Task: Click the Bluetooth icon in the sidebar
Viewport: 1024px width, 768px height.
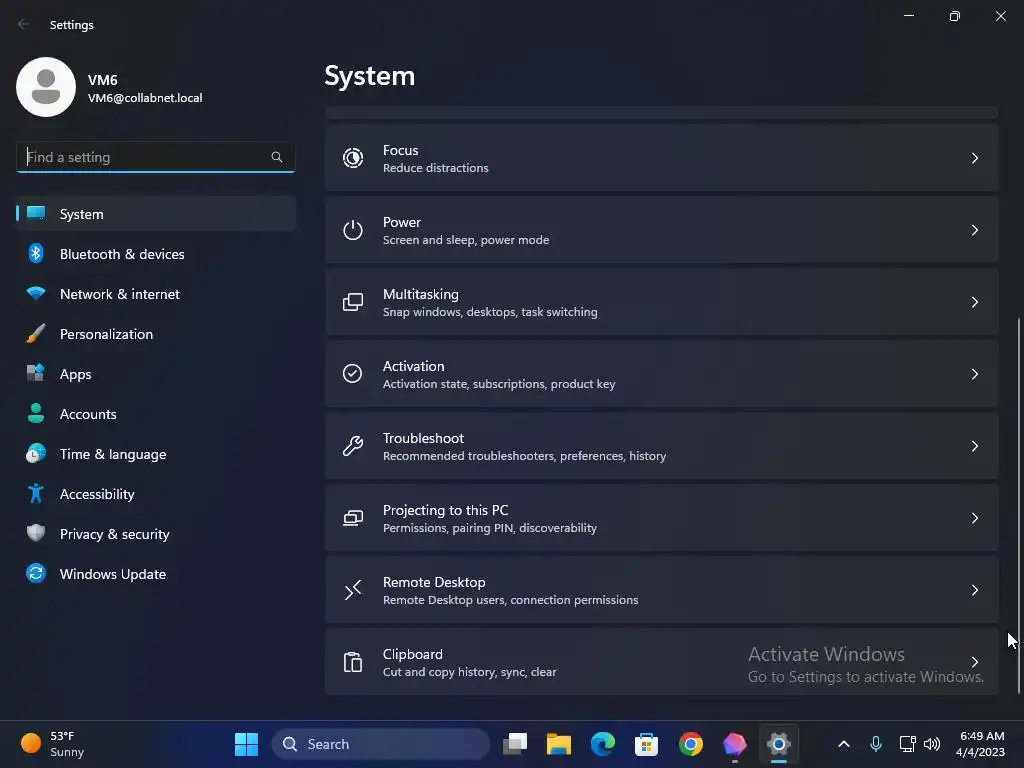Action: 36,253
